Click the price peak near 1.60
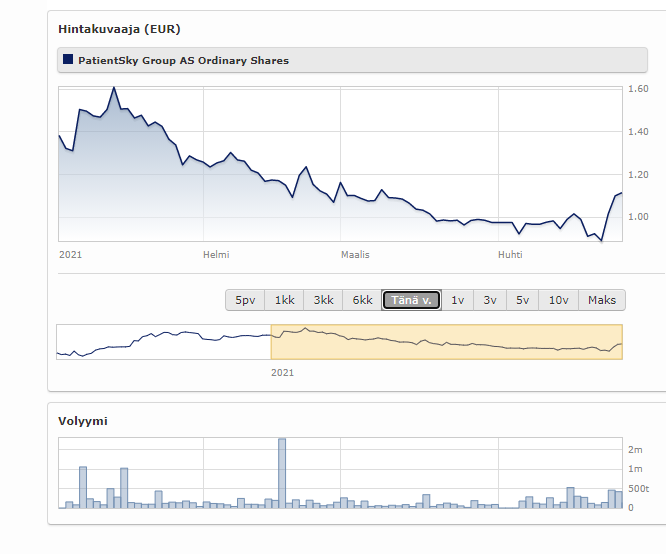666x554 pixels. (x=114, y=88)
